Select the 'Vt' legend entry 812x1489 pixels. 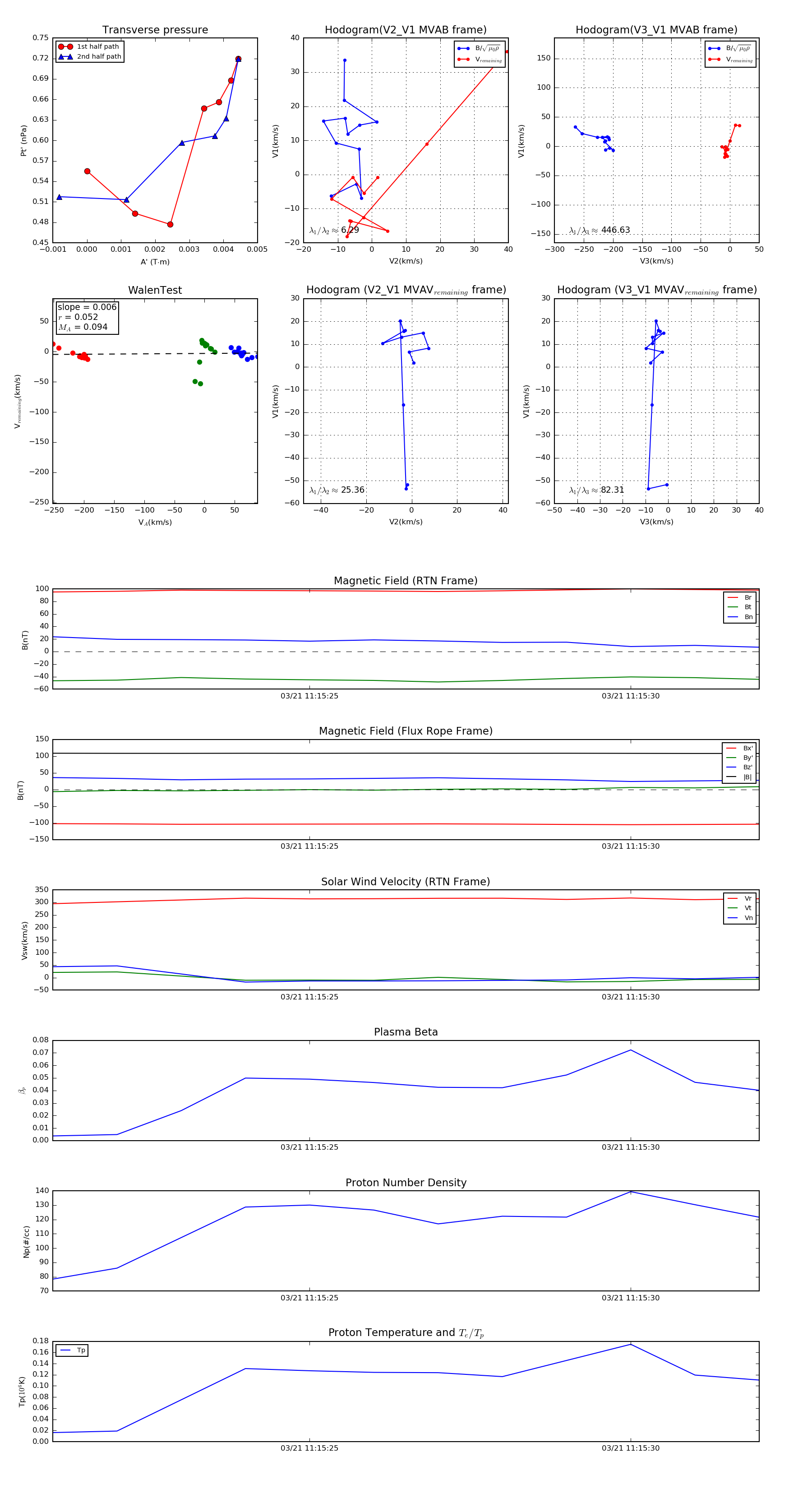[x=740, y=908]
